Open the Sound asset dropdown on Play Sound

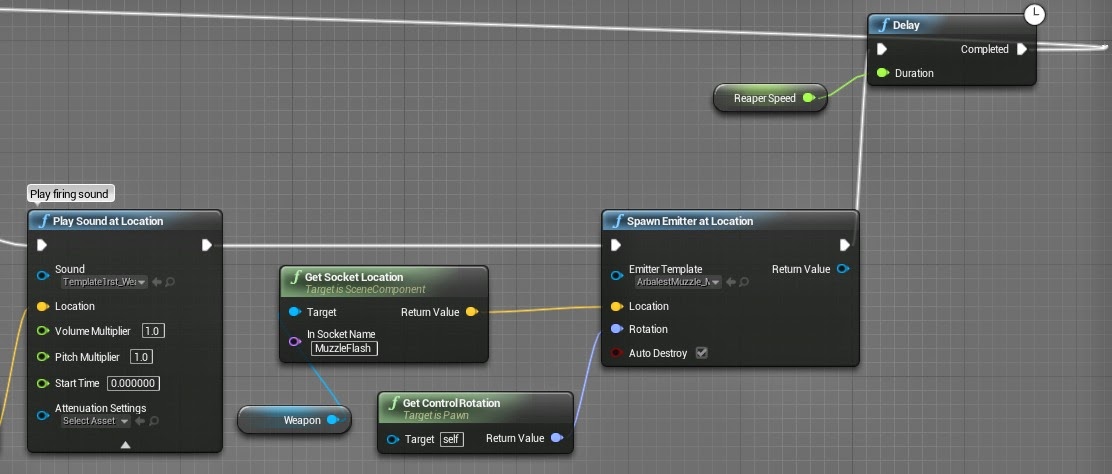click(104, 282)
